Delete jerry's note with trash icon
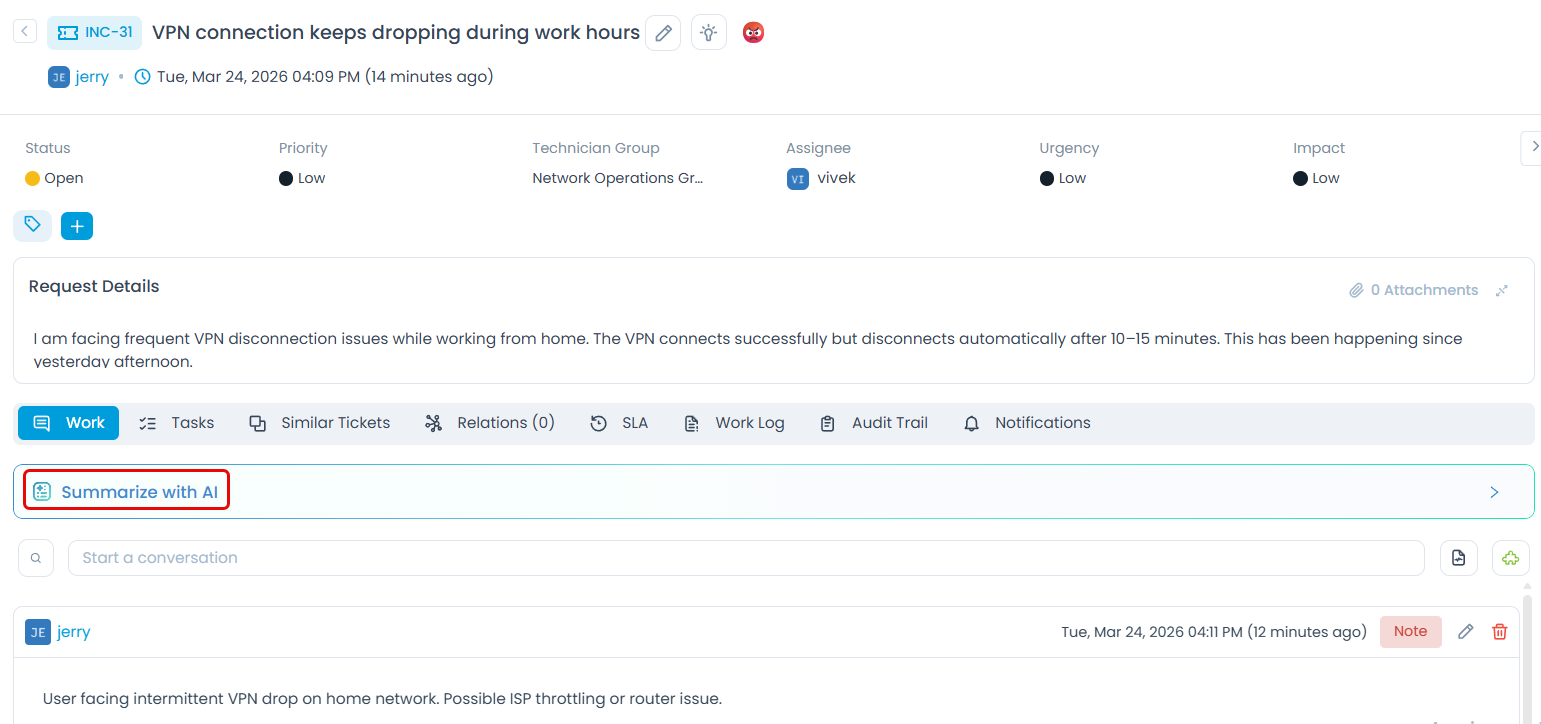This screenshot has height=724, width=1541. pyautogui.click(x=1499, y=631)
